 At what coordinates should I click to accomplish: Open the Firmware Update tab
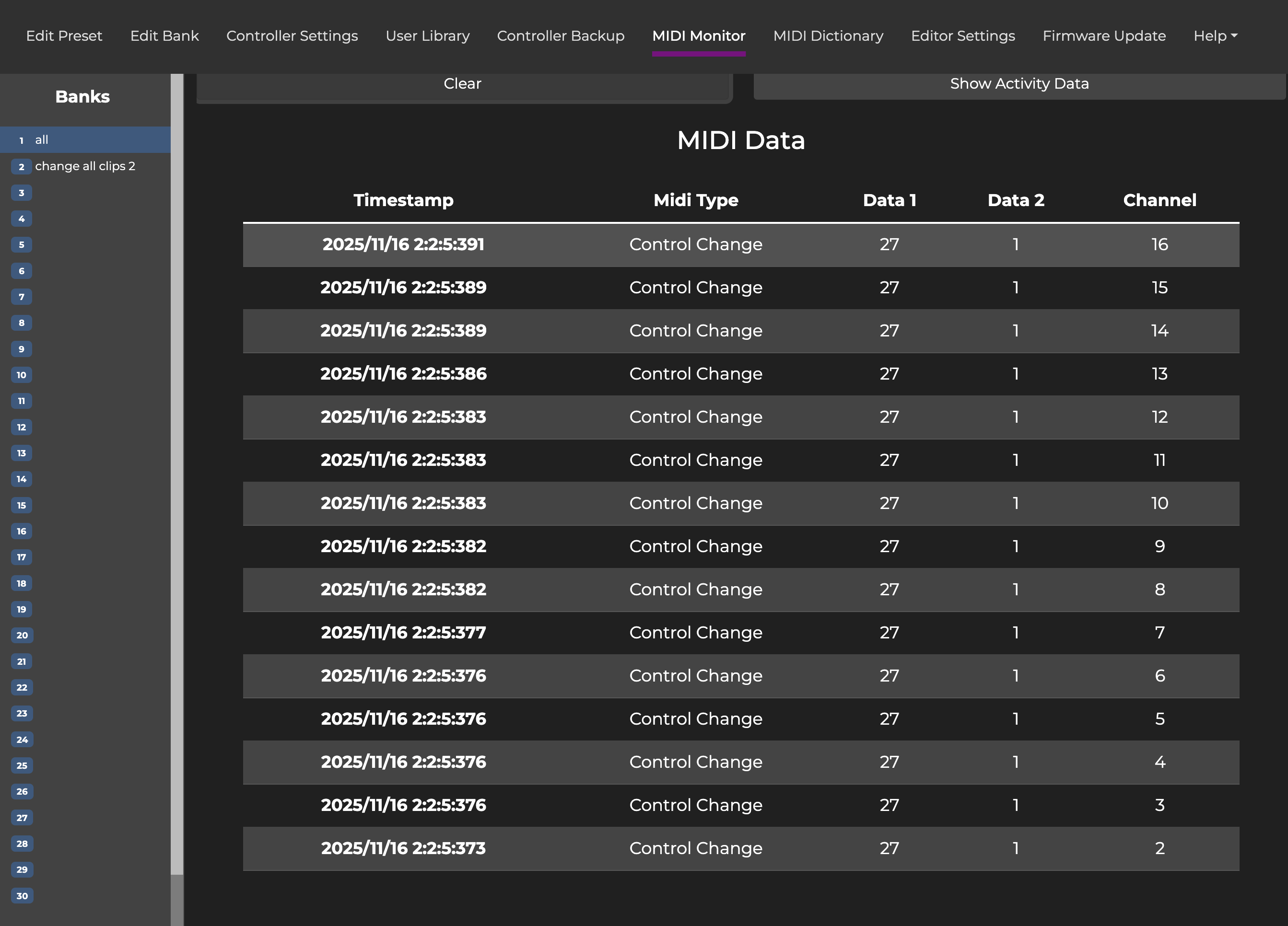click(1104, 36)
